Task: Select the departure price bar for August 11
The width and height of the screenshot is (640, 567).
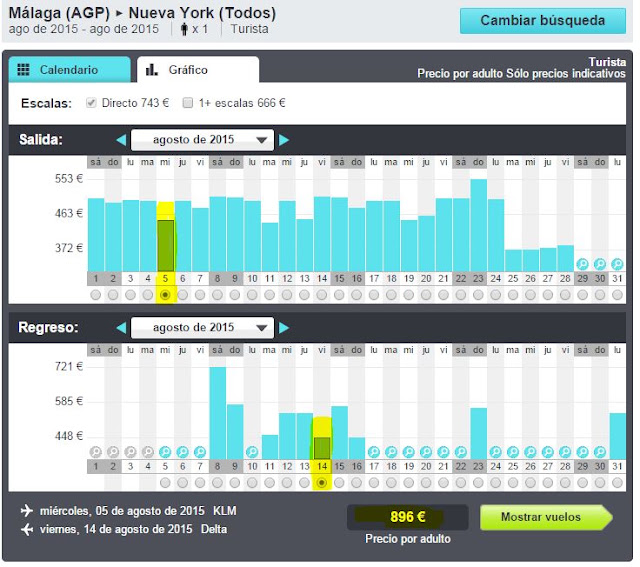Action: point(269,247)
